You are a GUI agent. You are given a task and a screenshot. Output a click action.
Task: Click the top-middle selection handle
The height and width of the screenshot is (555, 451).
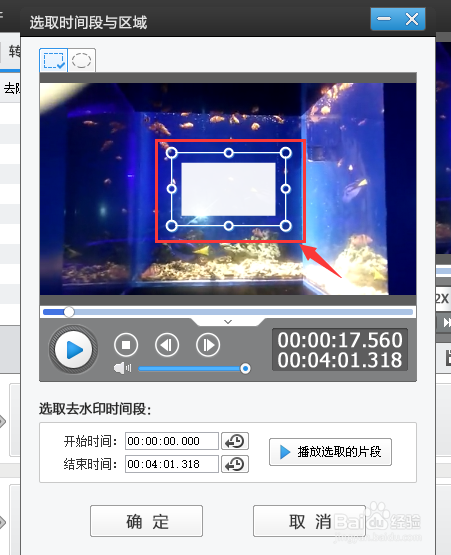pos(229,153)
